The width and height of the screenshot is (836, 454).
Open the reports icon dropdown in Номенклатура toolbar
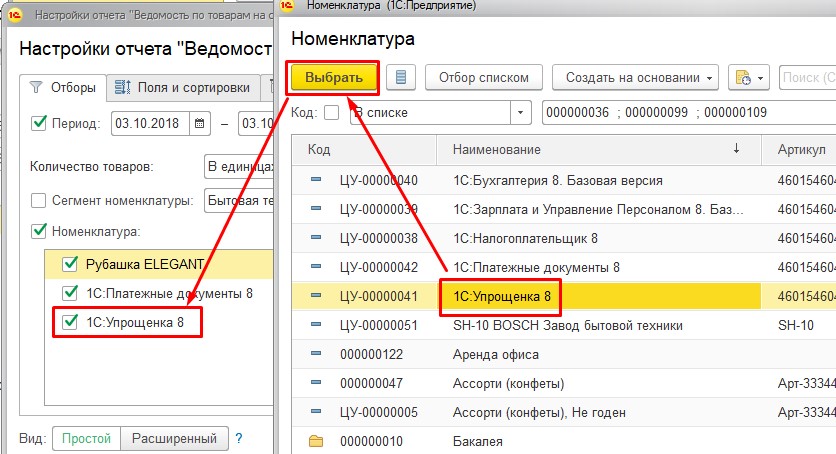tap(749, 78)
